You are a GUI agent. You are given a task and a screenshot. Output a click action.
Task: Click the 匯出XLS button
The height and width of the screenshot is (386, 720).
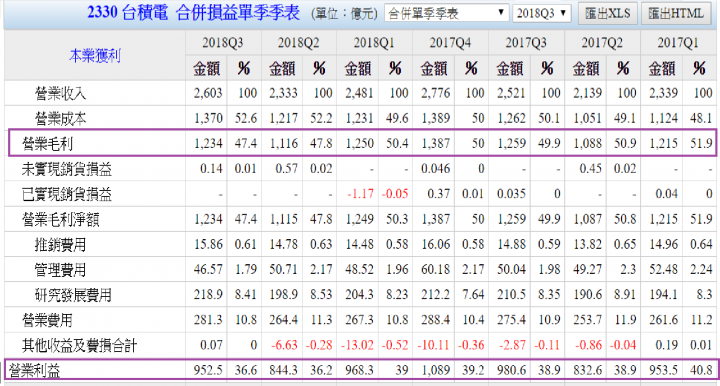click(608, 13)
